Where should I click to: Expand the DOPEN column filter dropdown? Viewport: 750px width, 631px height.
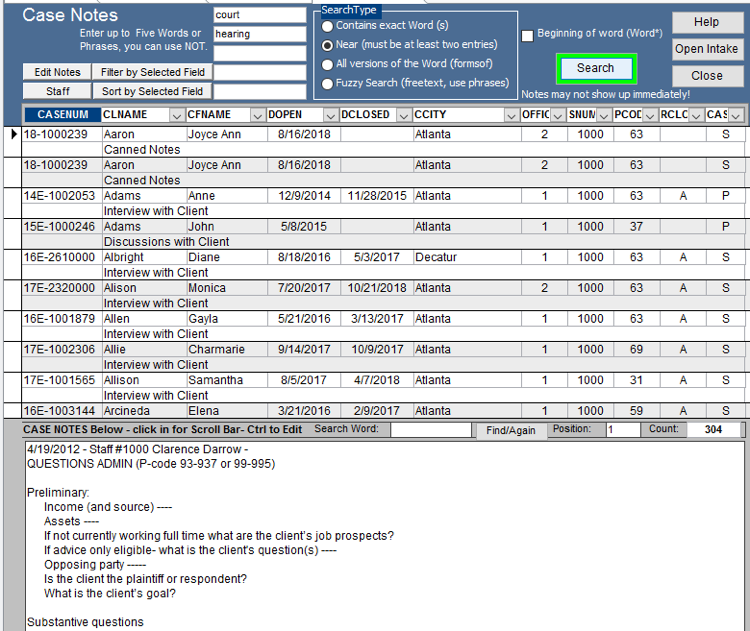coord(330,115)
